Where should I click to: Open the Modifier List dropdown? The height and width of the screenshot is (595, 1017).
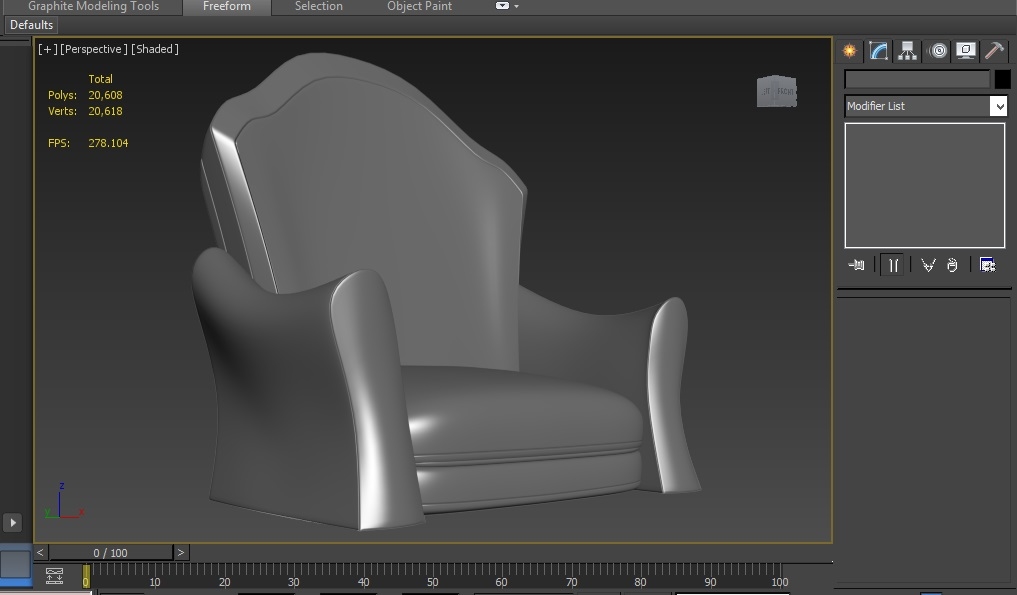click(999, 106)
